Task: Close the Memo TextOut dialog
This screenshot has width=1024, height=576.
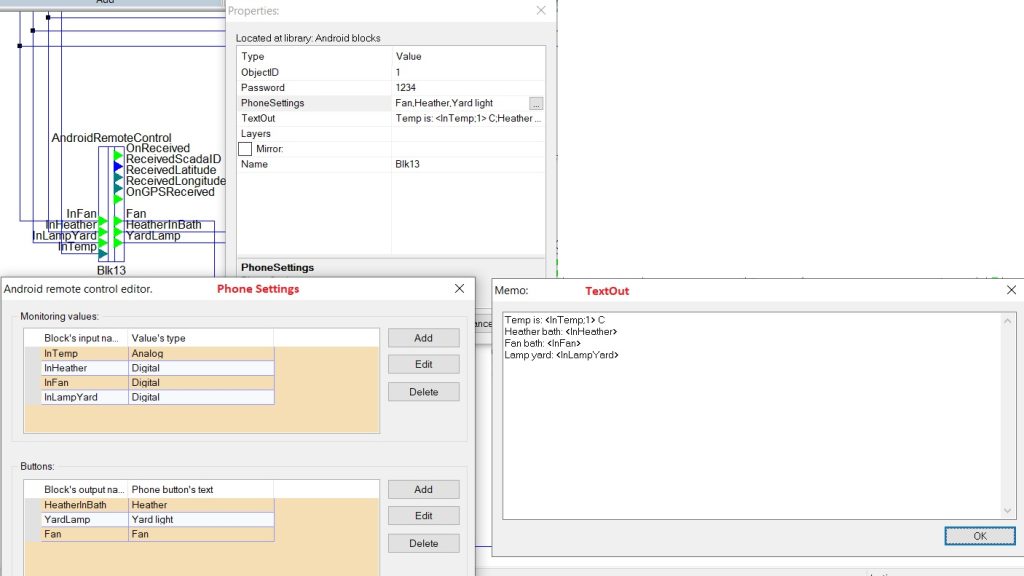Action: 1011,290
